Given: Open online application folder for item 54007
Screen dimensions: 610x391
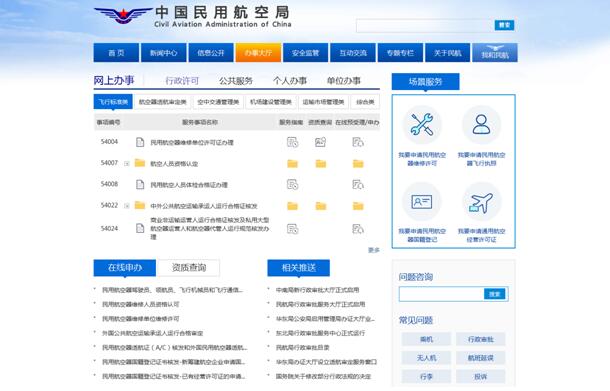Looking at the screenshot, I should pyautogui.click(x=358, y=164).
